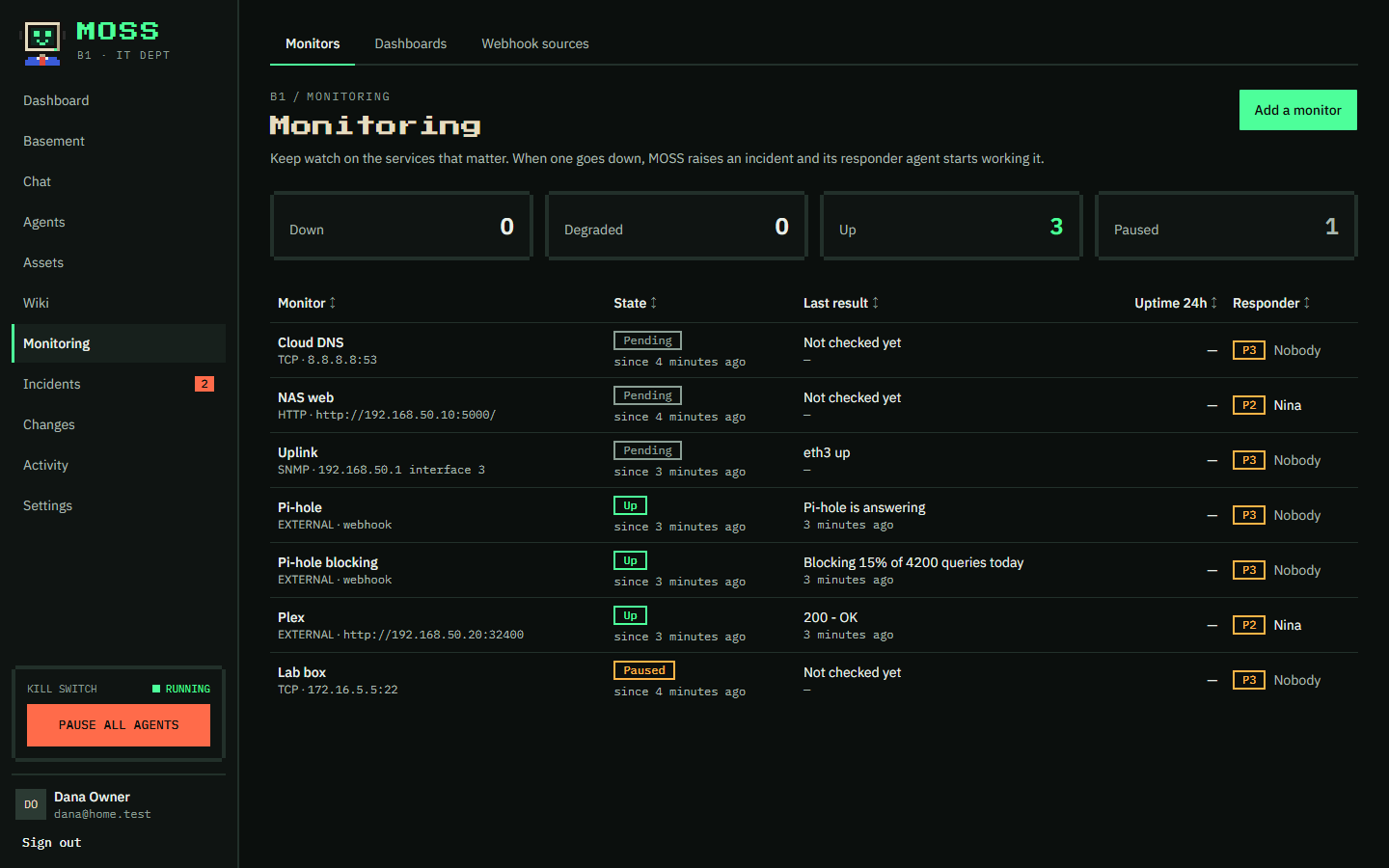Click the Up badge for Plex

point(630,615)
